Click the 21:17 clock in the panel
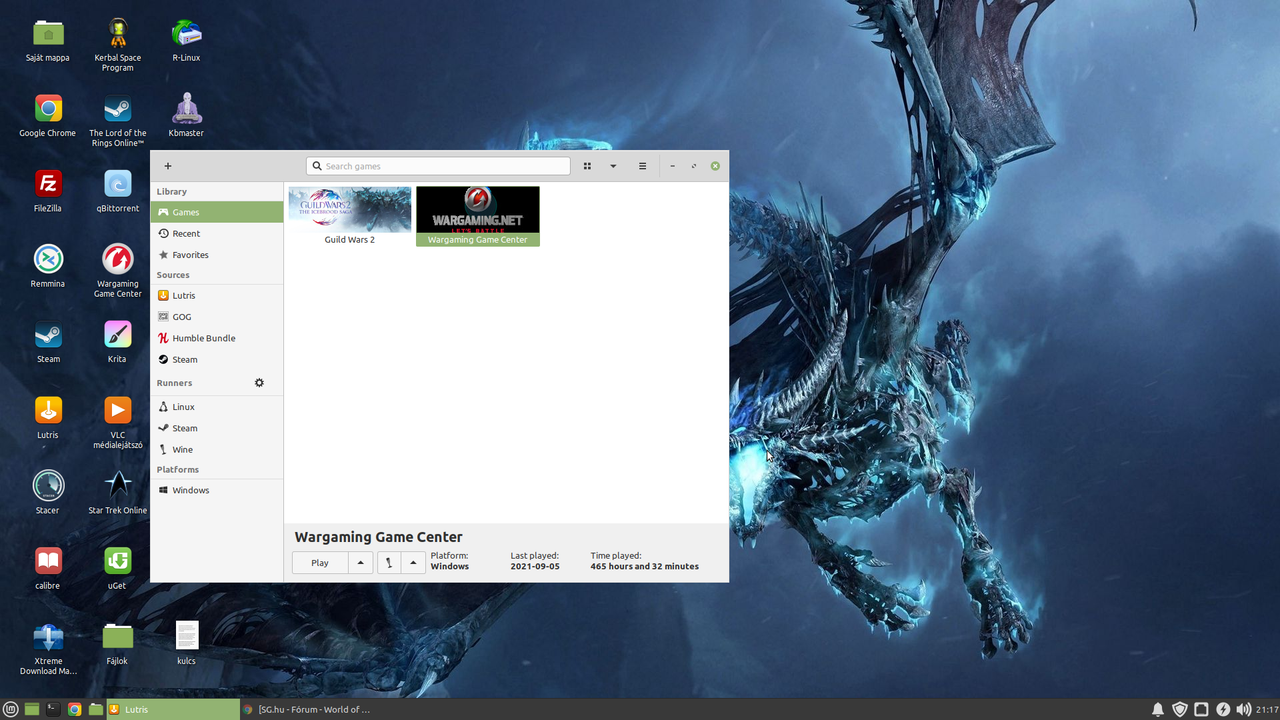The width and height of the screenshot is (1280, 720). click(x=1267, y=709)
